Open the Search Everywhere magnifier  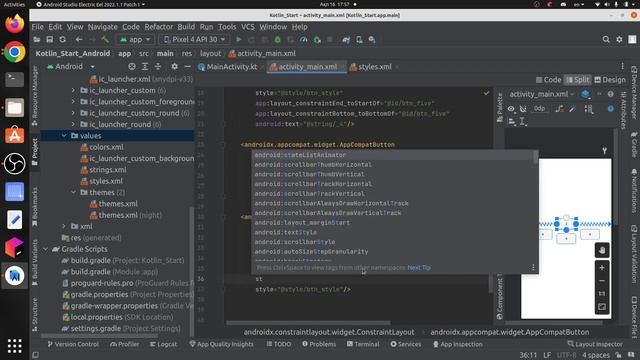[x=606, y=40]
